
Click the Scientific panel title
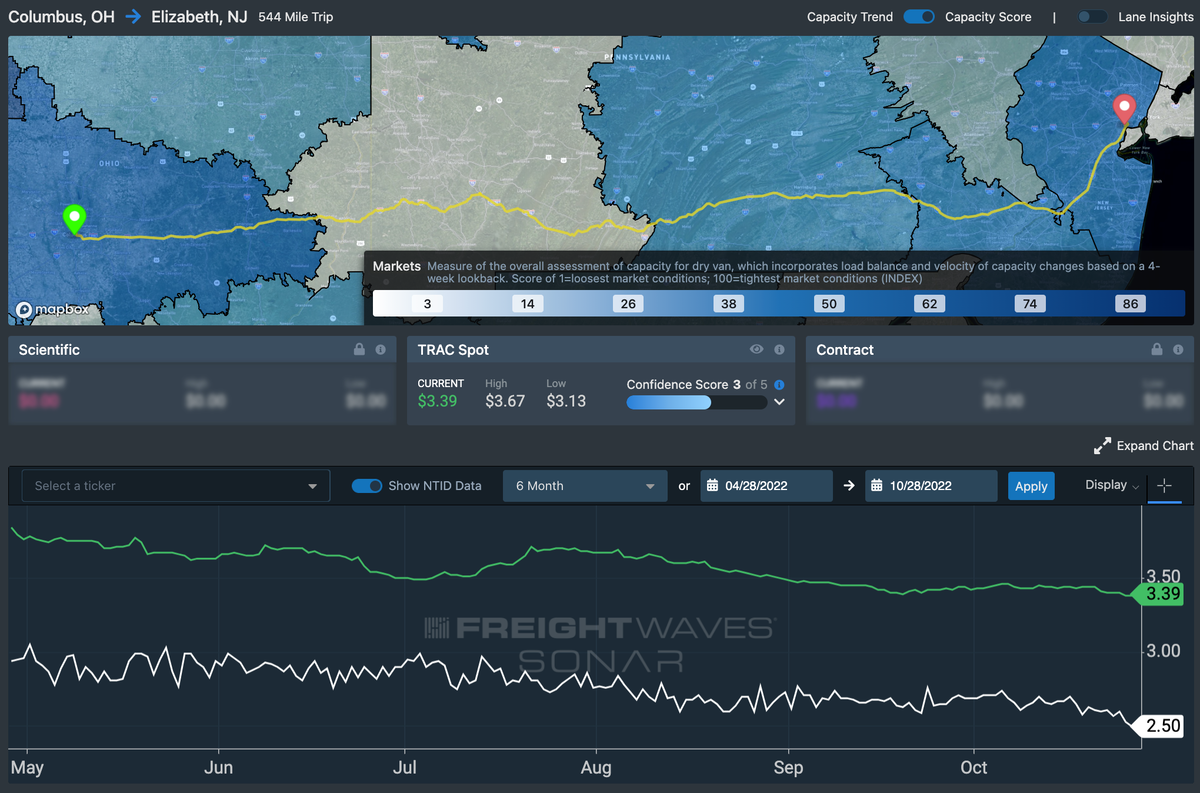(49, 350)
